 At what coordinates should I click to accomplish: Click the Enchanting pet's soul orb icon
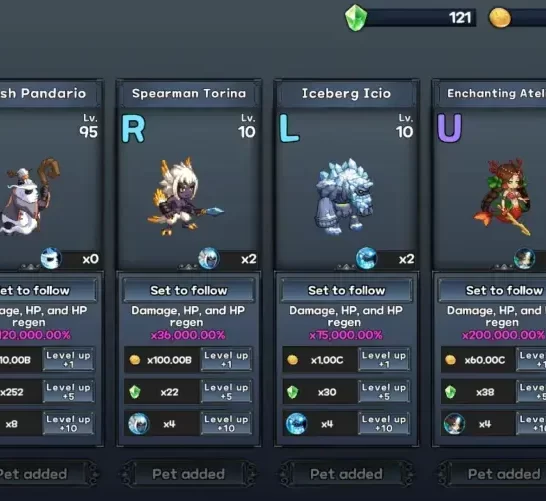pyautogui.click(x=524, y=258)
